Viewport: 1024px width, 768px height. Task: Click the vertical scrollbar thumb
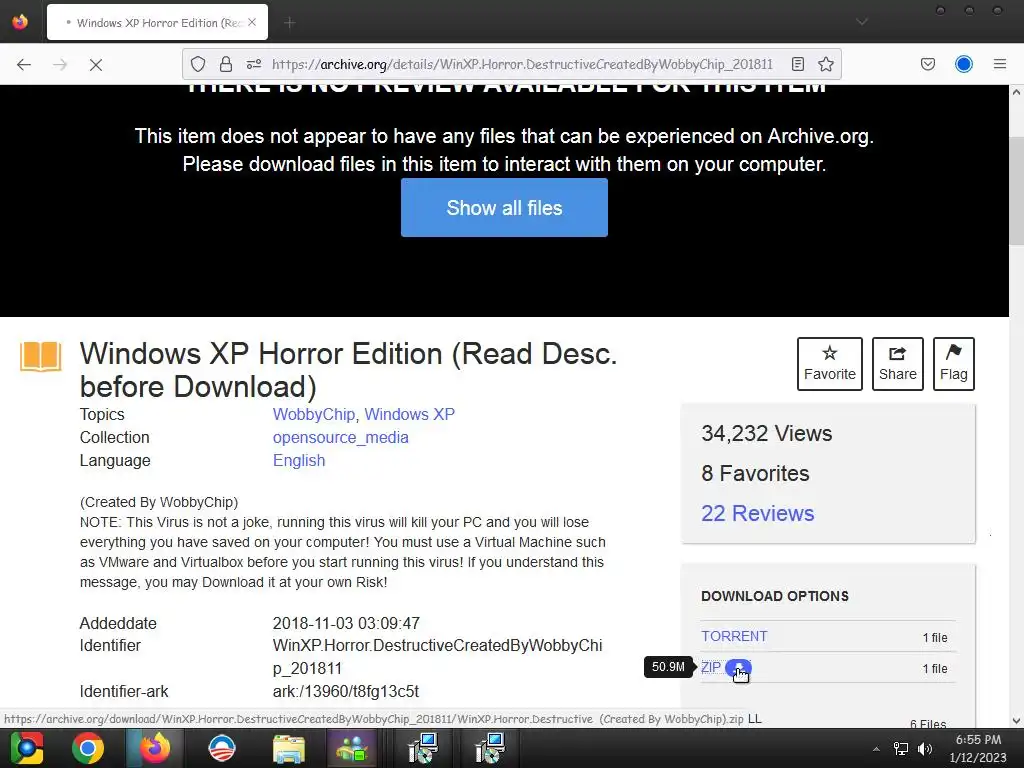tap(1016, 191)
